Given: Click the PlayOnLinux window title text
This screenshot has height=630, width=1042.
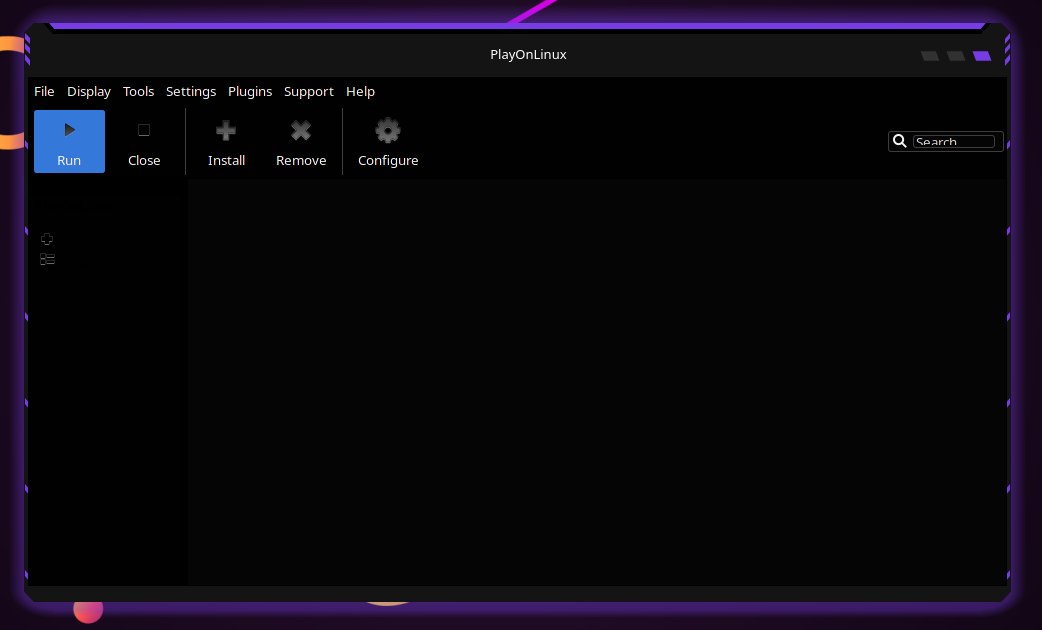Looking at the screenshot, I should pyautogui.click(x=528, y=54).
